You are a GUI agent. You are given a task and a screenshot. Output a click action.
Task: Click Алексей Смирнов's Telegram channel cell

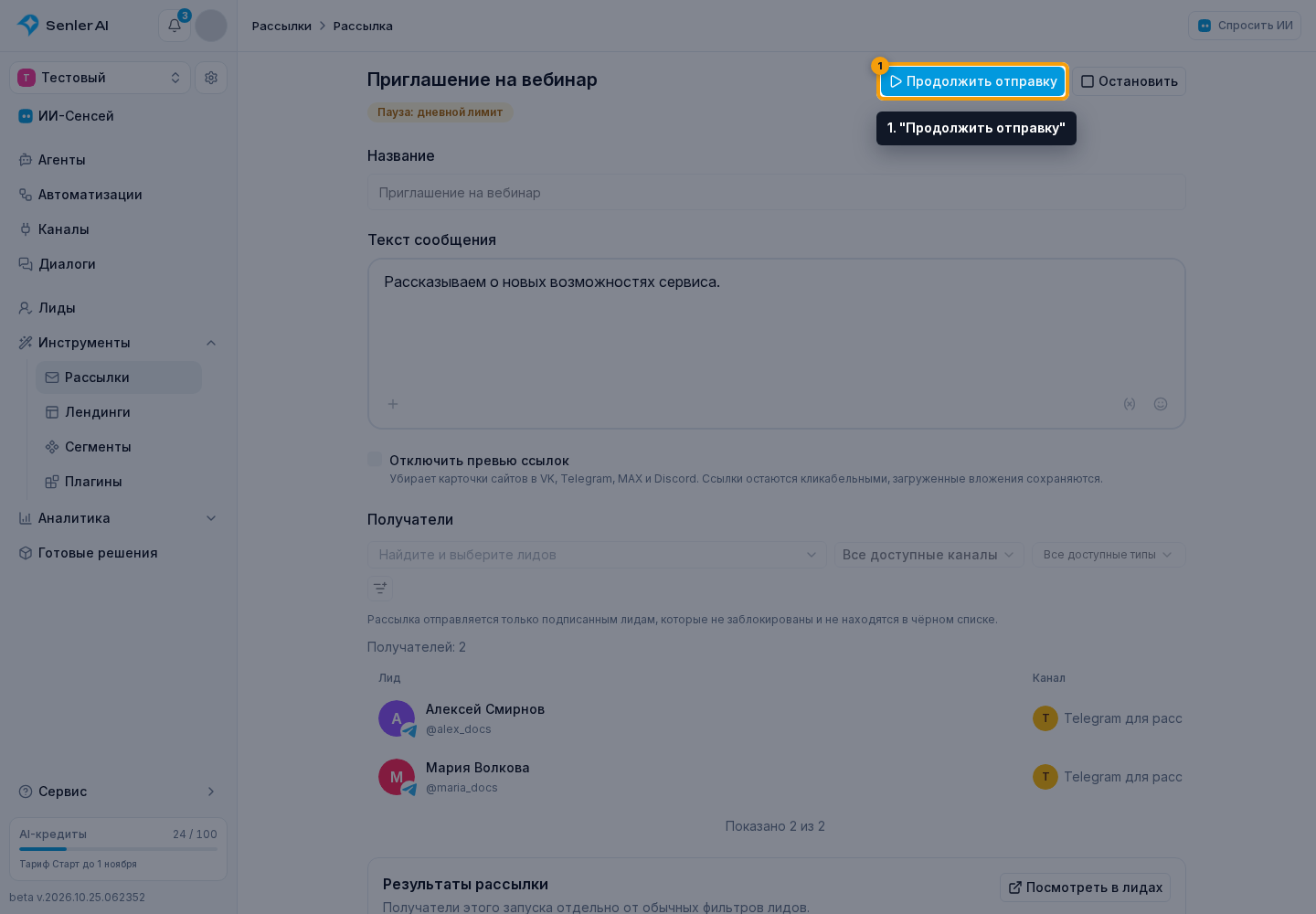[1108, 718]
